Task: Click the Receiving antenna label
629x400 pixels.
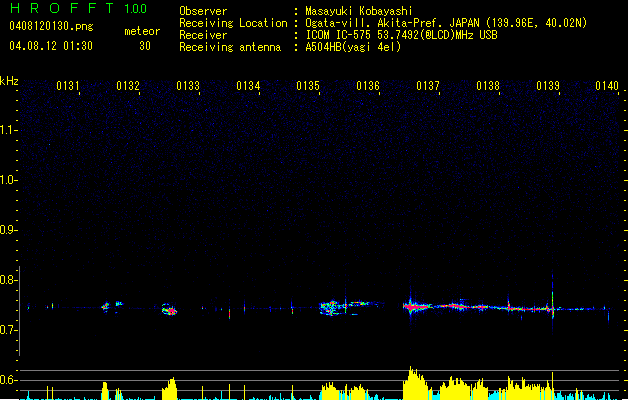Action: coord(230,47)
